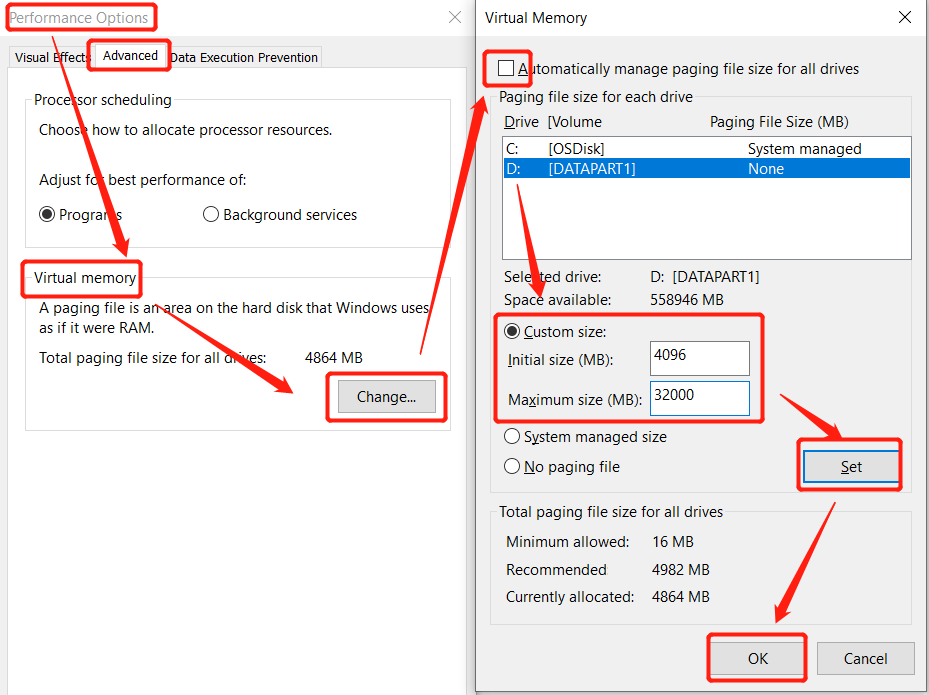Click the Change button under Virtual memory
The image size is (929, 695).
[x=386, y=396]
